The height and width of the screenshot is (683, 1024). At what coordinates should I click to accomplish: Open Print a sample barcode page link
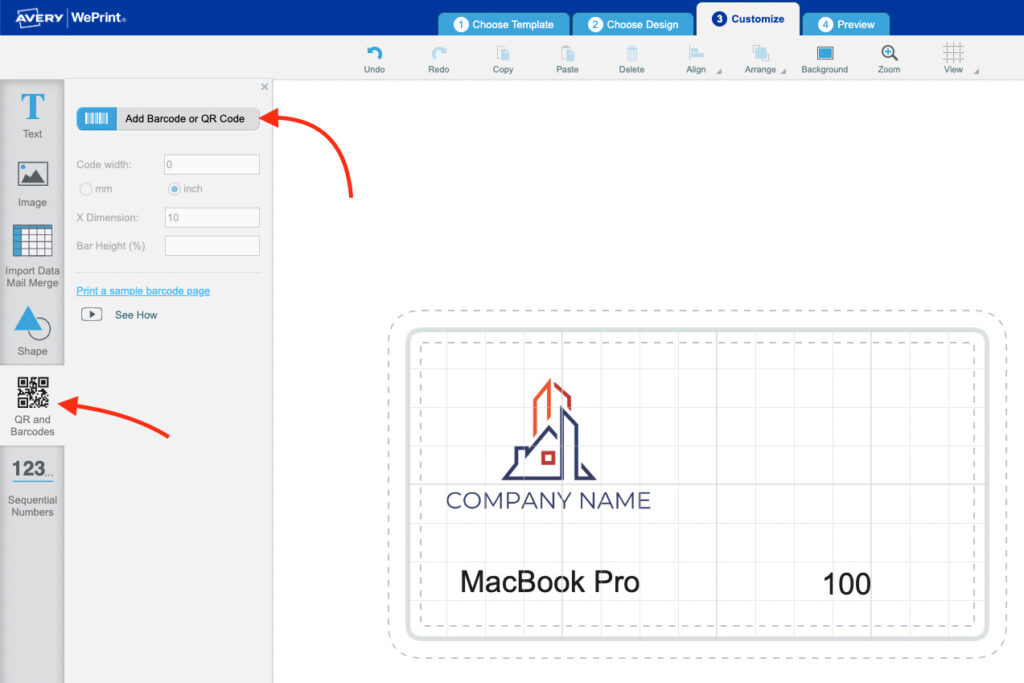pos(143,291)
